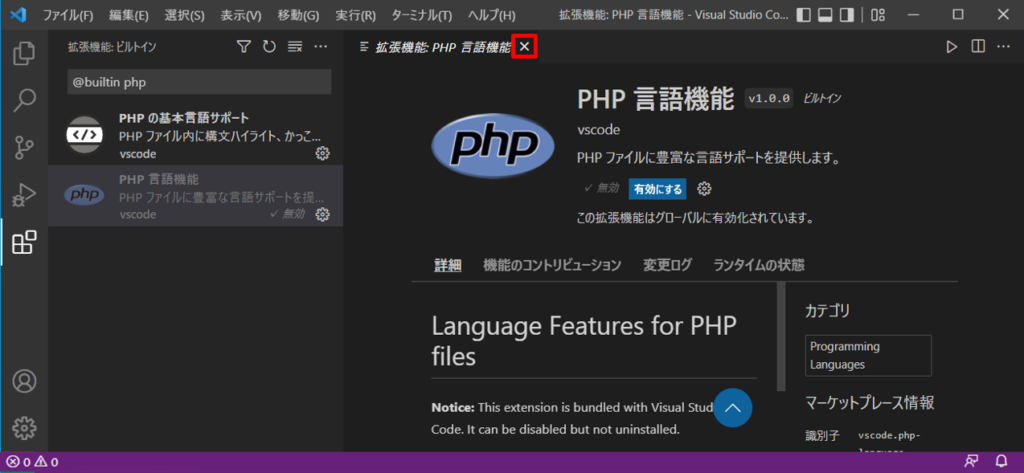The height and width of the screenshot is (473, 1024).
Task: Click the large PHP logo image
Action: click(493, 147)
